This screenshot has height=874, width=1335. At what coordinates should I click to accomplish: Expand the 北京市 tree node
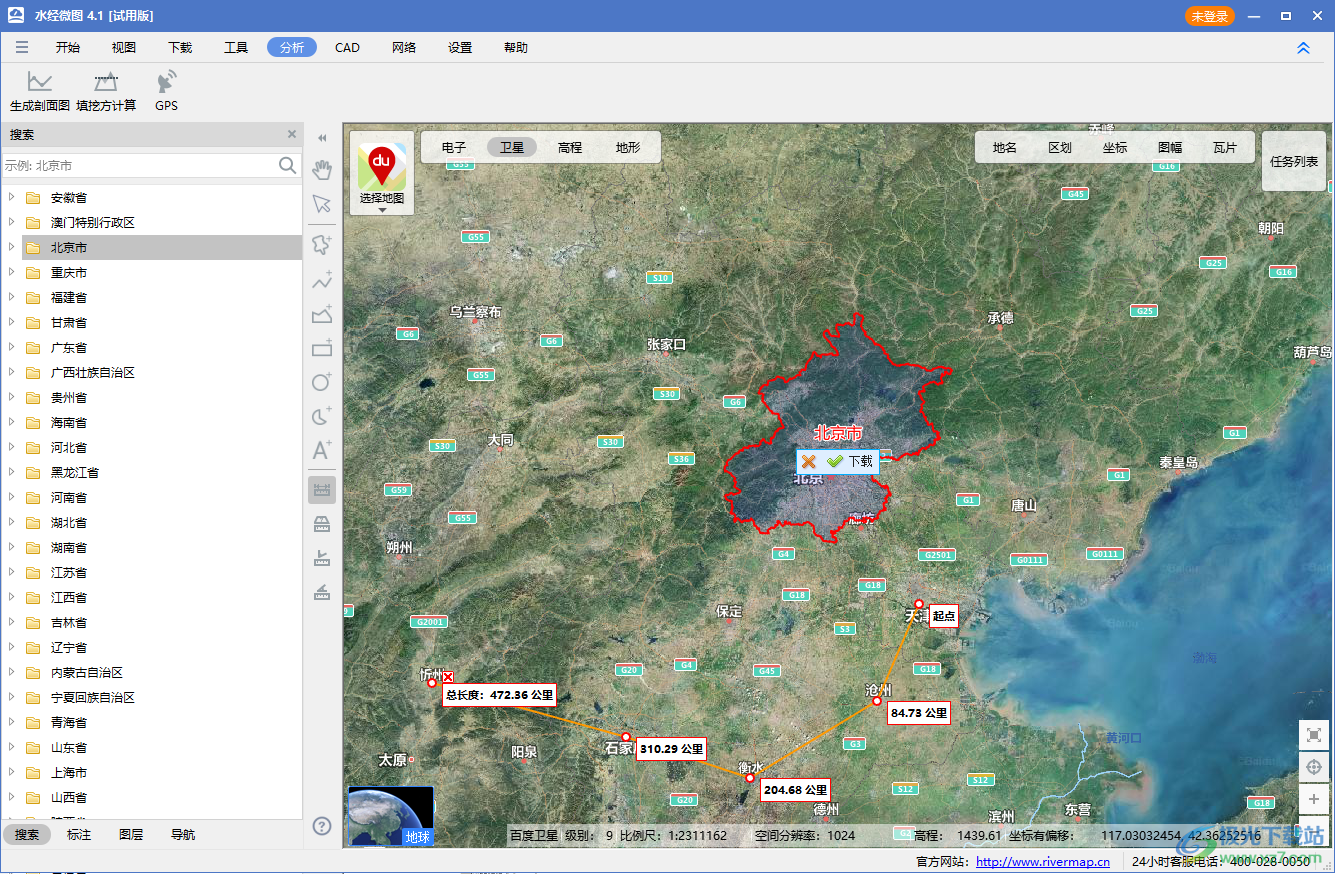point(12,247)
